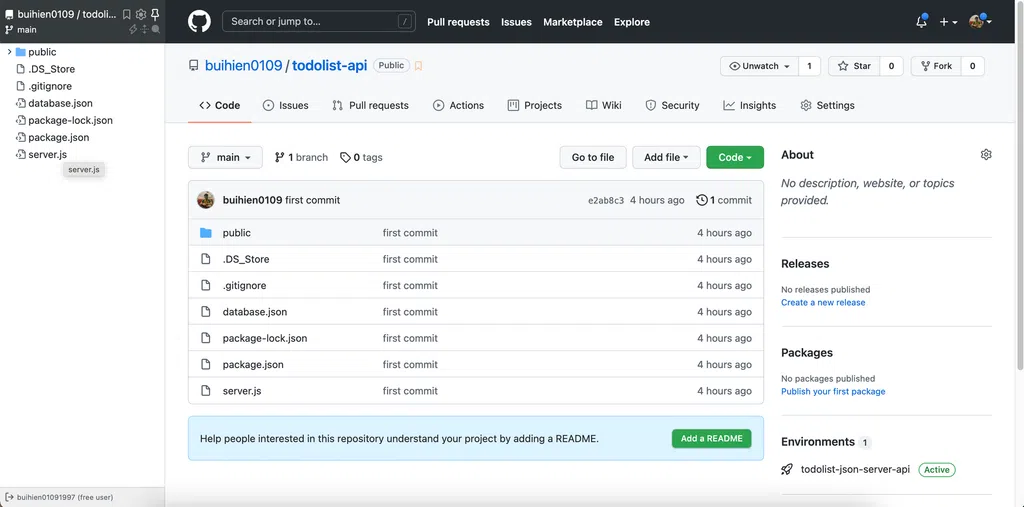
Task: Open Issues in the top navigation
Action: (516, 22)
